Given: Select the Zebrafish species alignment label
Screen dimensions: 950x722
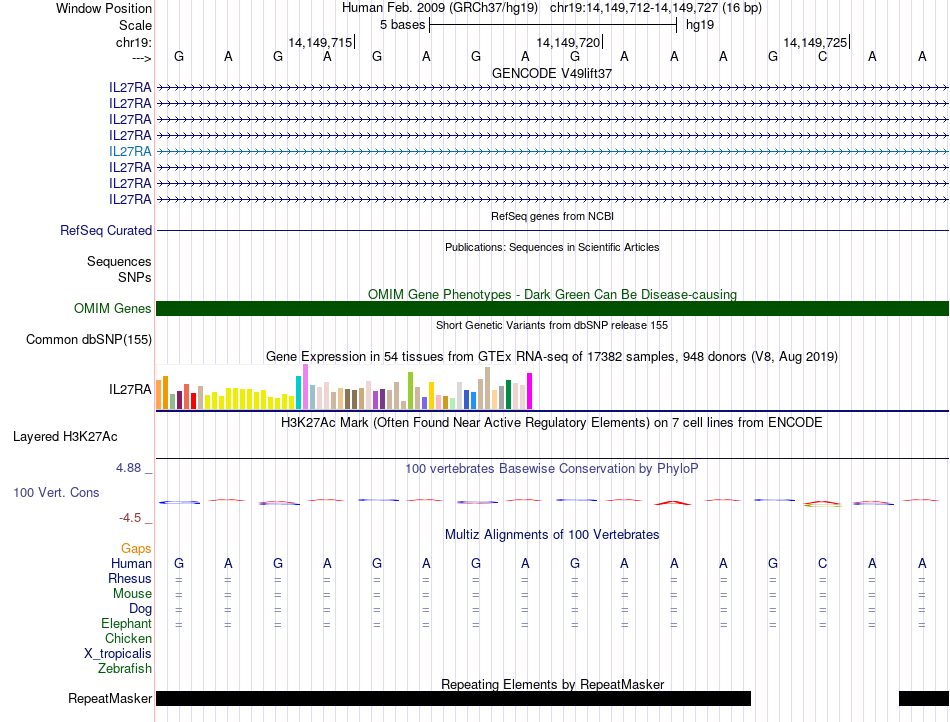Looking at the screenshot, I should tap(125, 669).
